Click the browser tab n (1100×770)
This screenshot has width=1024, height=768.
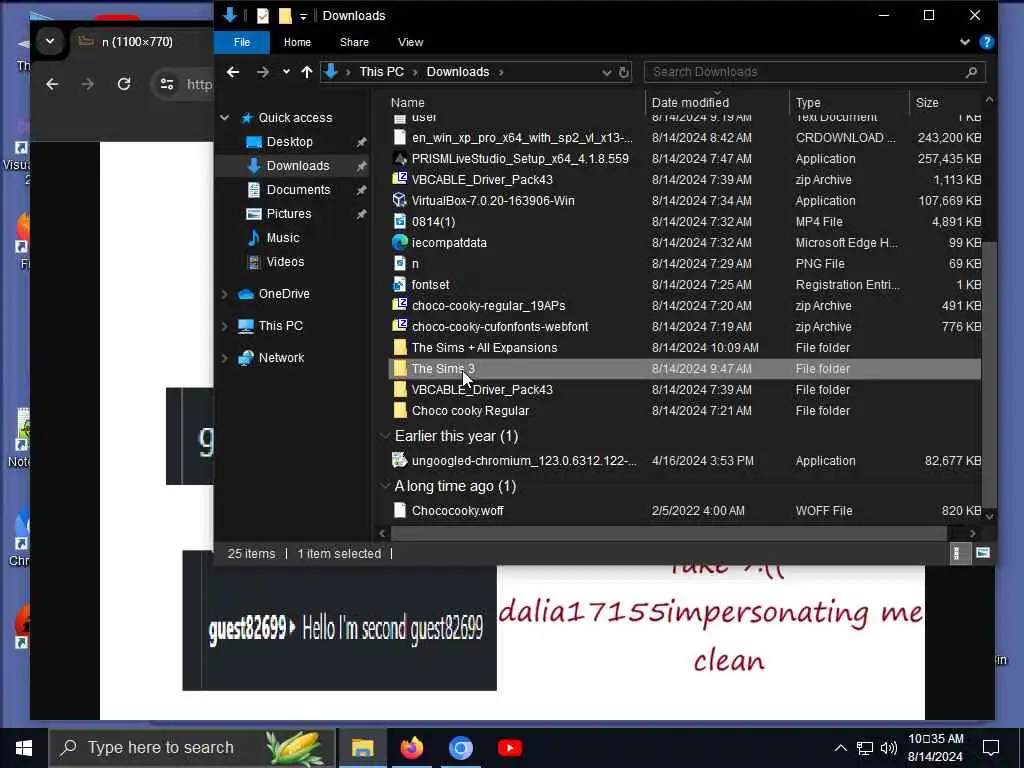click(x=137, y=42)
